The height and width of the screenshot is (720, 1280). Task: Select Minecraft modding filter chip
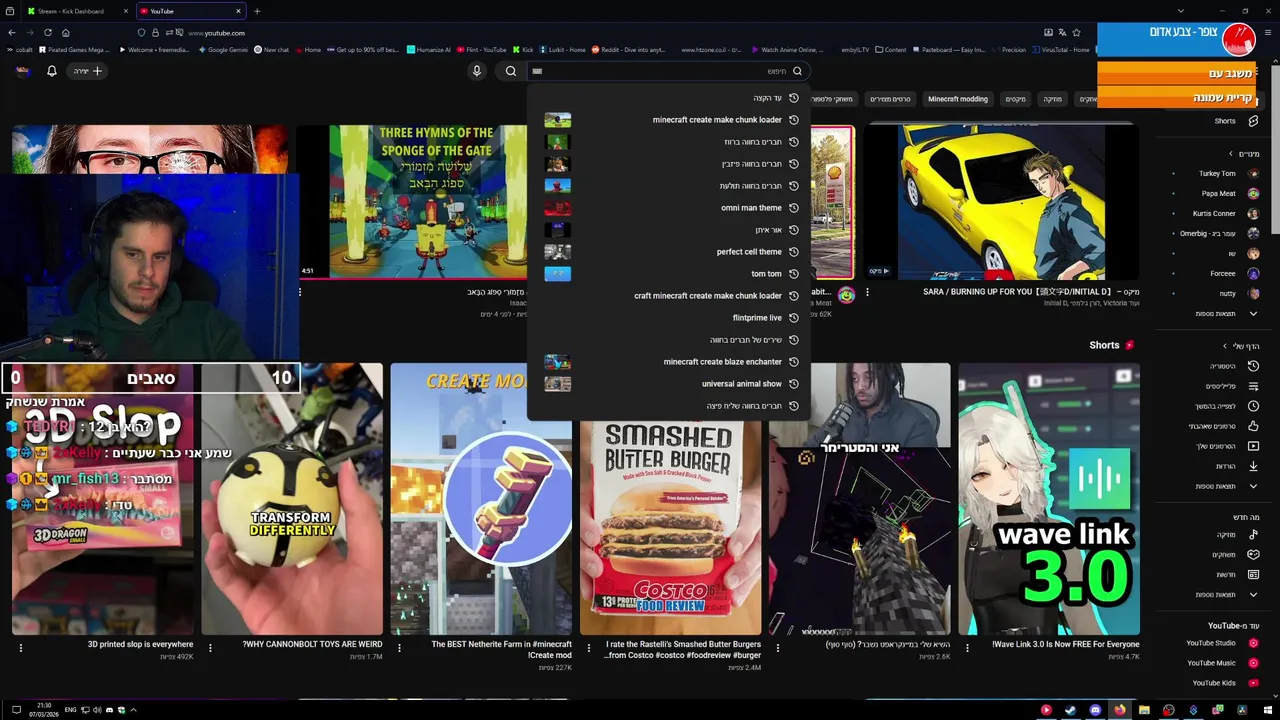tap(958, 99)
